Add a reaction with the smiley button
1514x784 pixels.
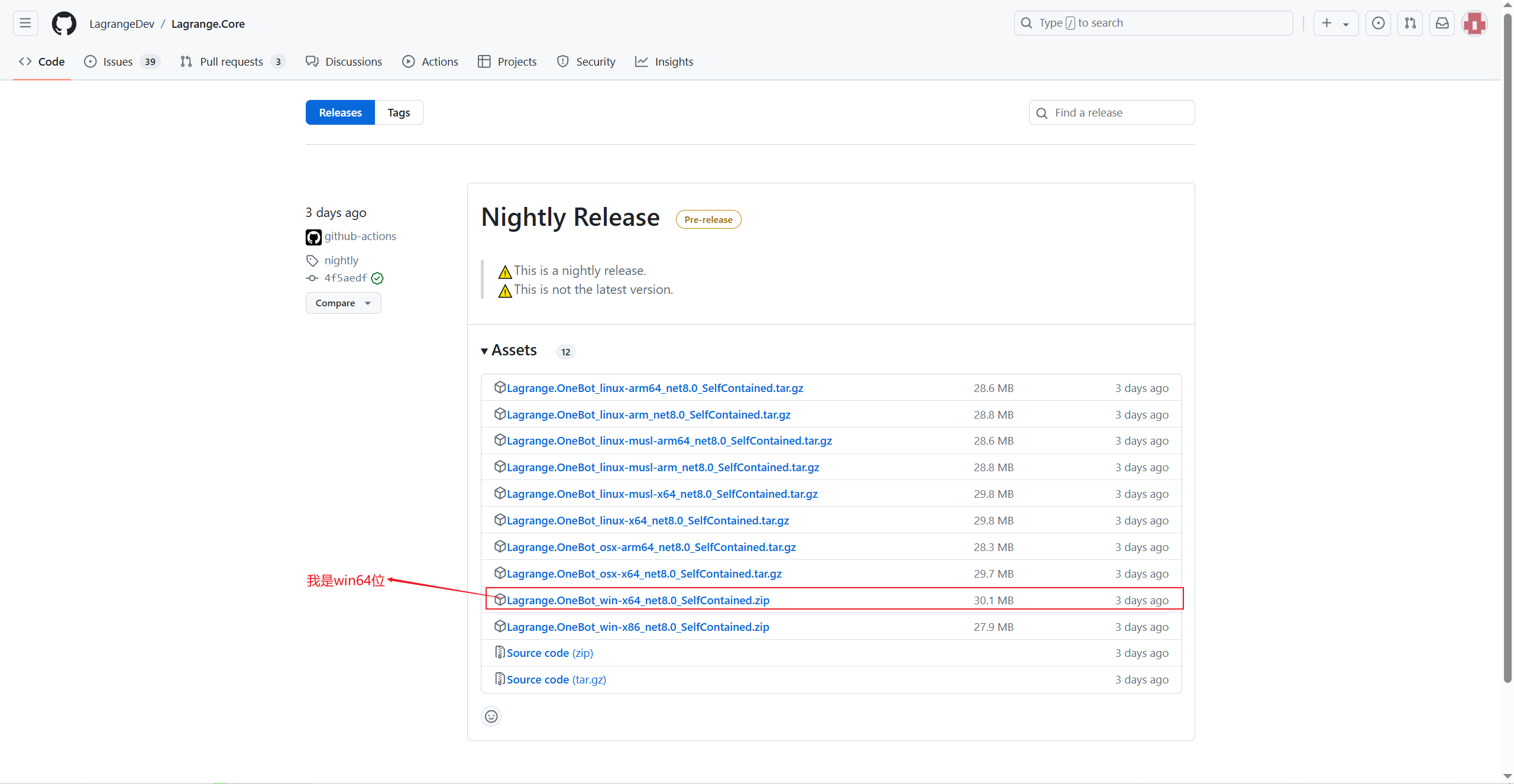tap(491, 717)
